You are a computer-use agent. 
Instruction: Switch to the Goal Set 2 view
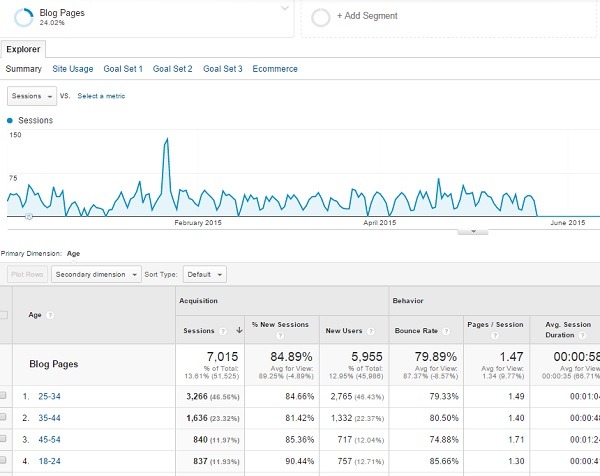click(x=173, y=69)
